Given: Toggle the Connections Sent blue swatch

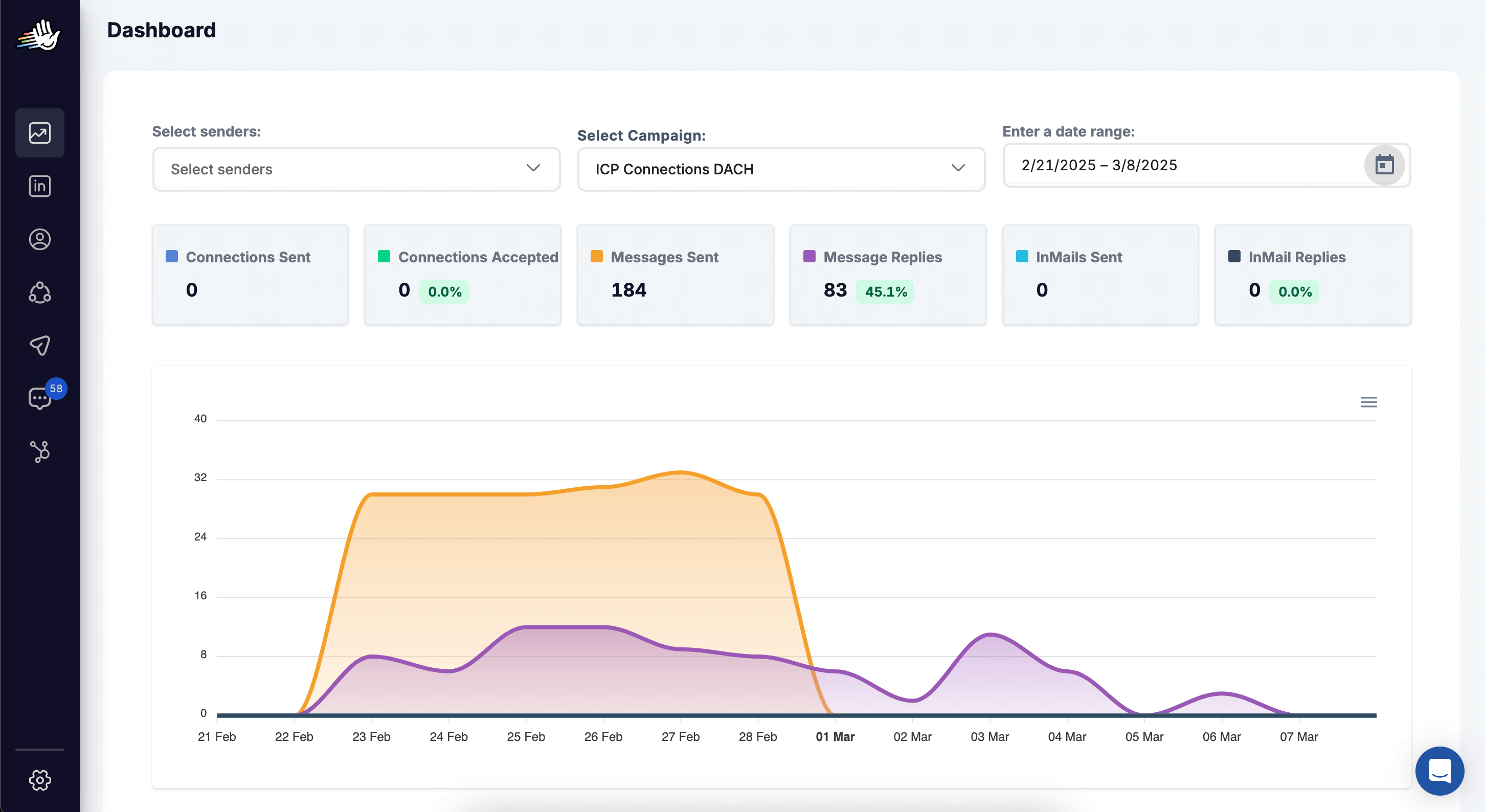Looking at the screenshot, I should 171,257.
